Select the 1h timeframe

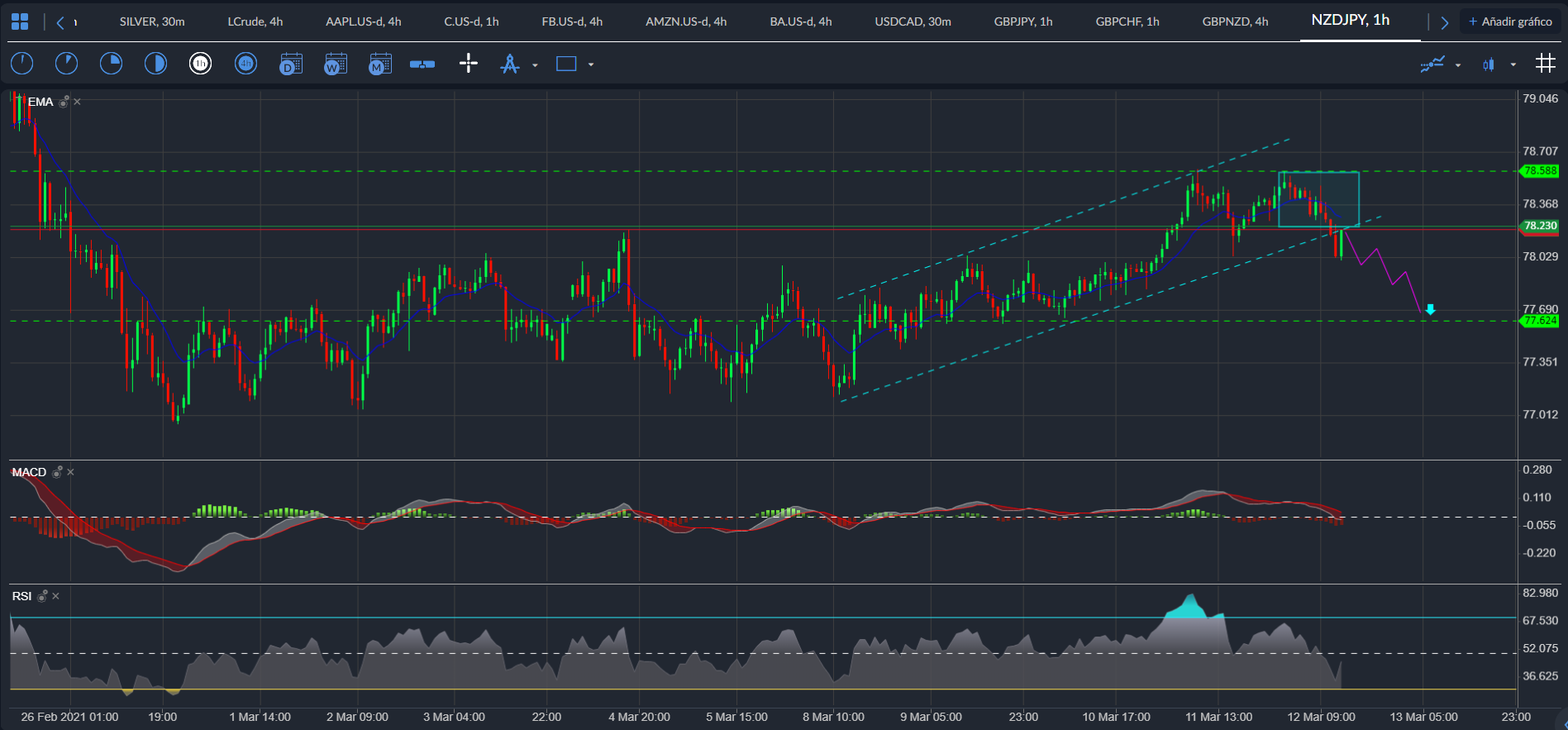[200, 64]
